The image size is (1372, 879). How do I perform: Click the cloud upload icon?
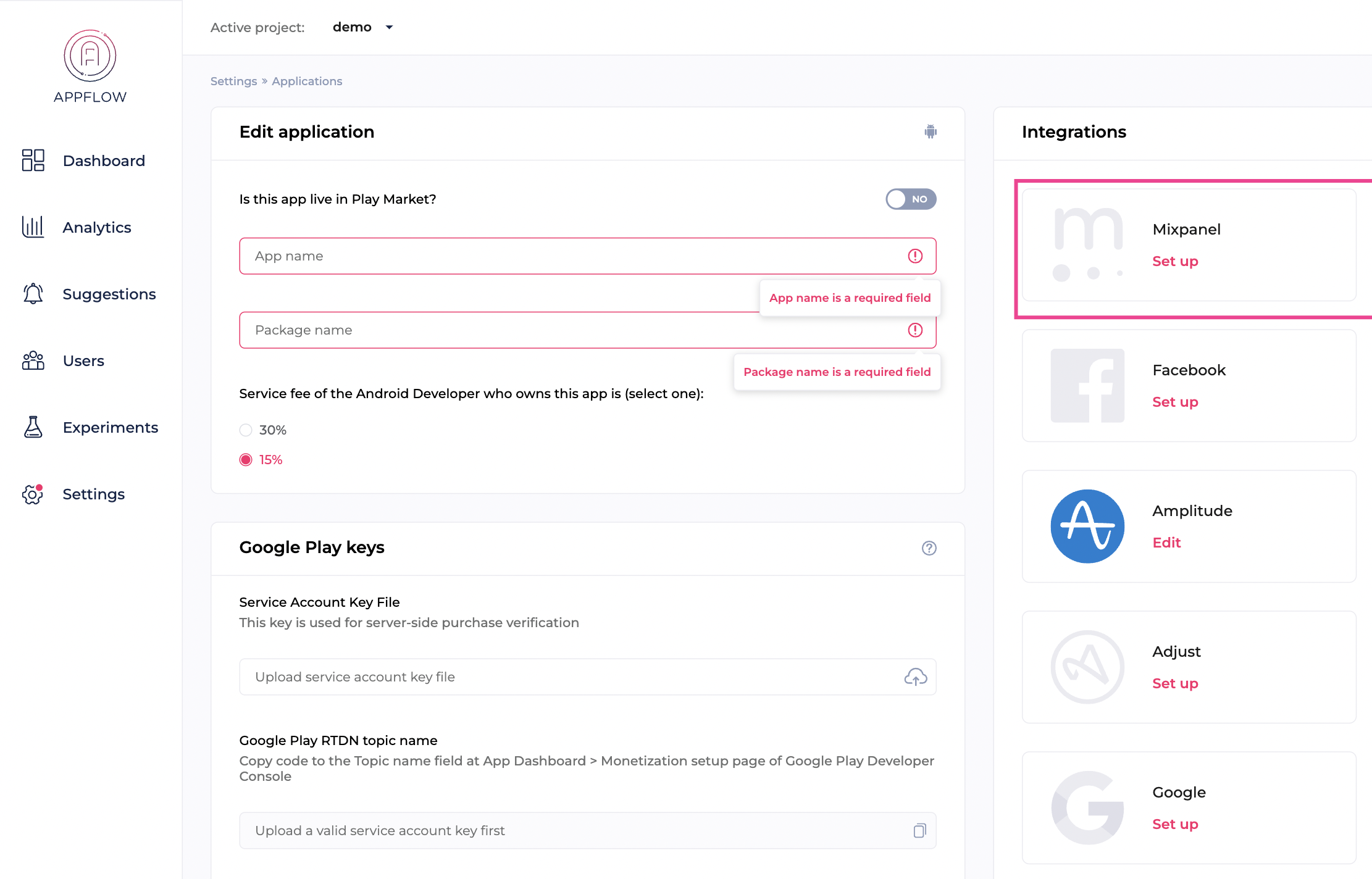[915, 677]
